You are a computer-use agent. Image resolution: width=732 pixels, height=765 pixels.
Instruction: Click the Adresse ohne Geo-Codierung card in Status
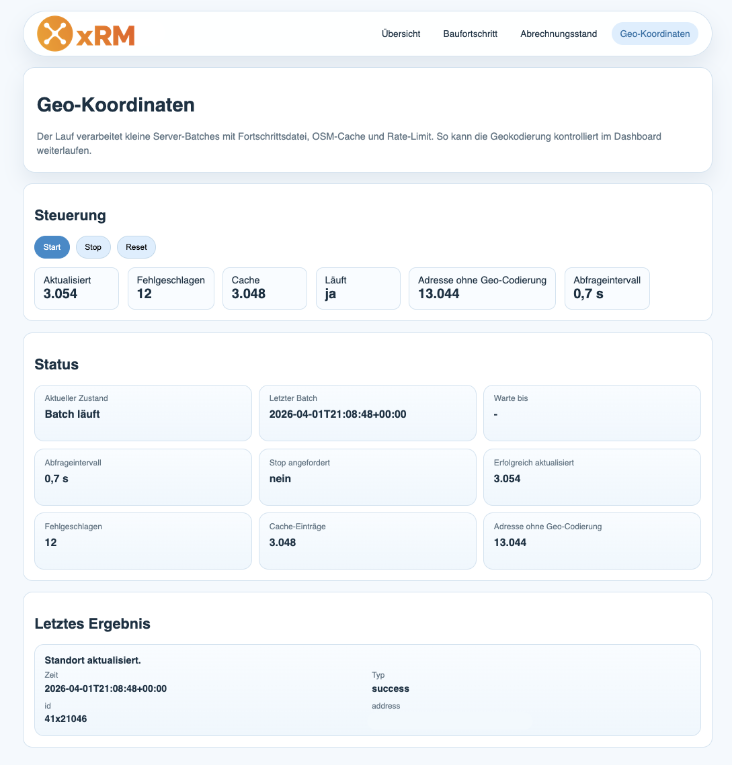592,541
